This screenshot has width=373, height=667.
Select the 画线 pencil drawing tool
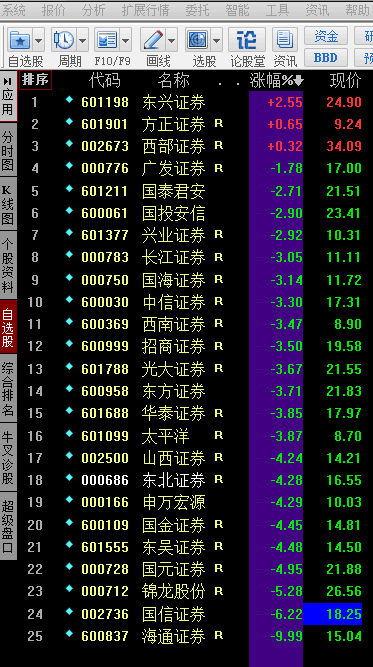tap(153, 41)
